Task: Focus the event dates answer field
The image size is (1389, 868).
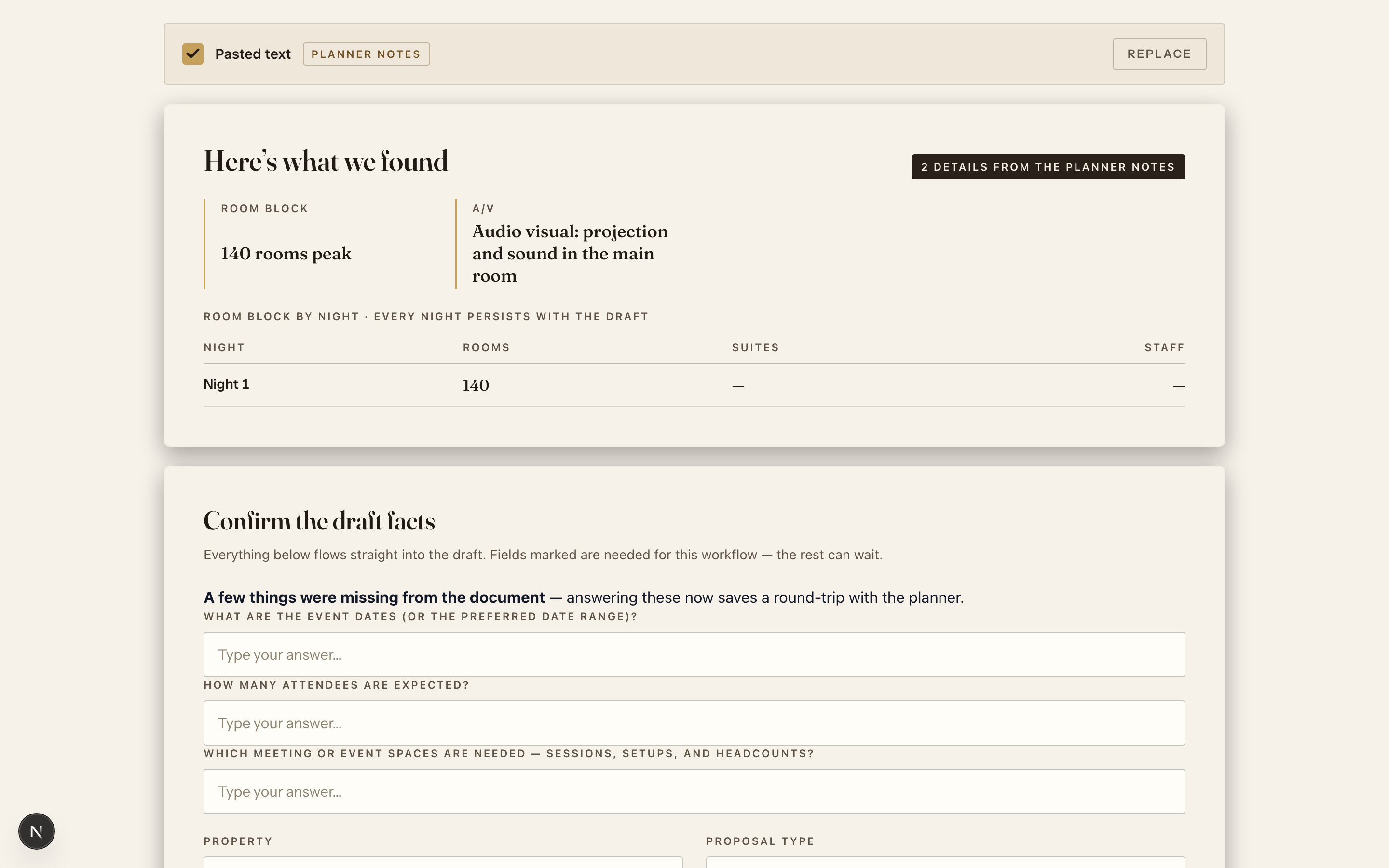Action: click(694, 654)
